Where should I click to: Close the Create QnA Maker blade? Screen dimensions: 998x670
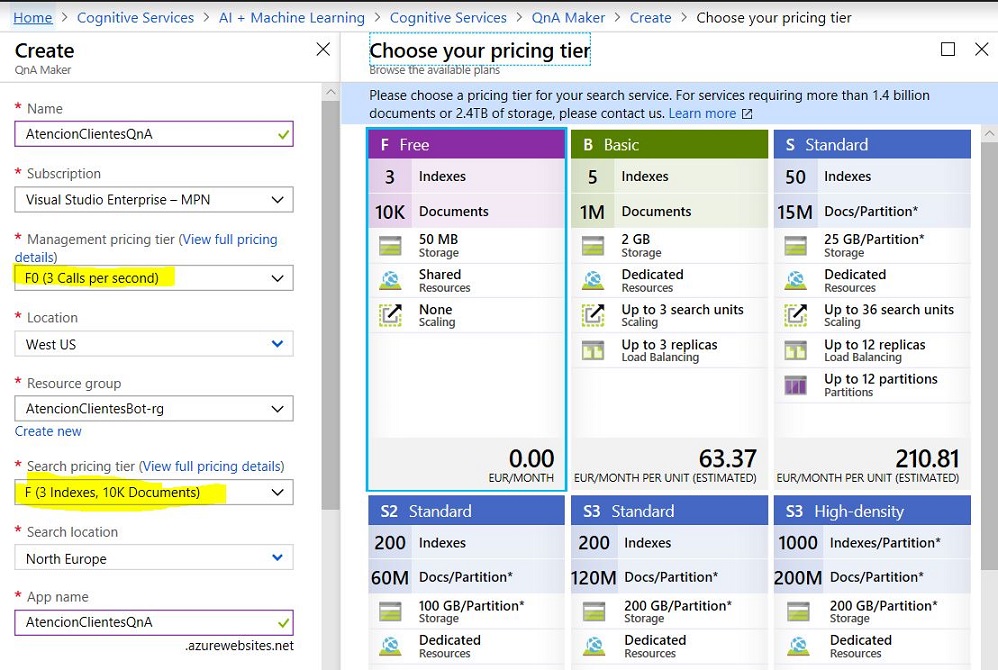(x=323, y=49)
